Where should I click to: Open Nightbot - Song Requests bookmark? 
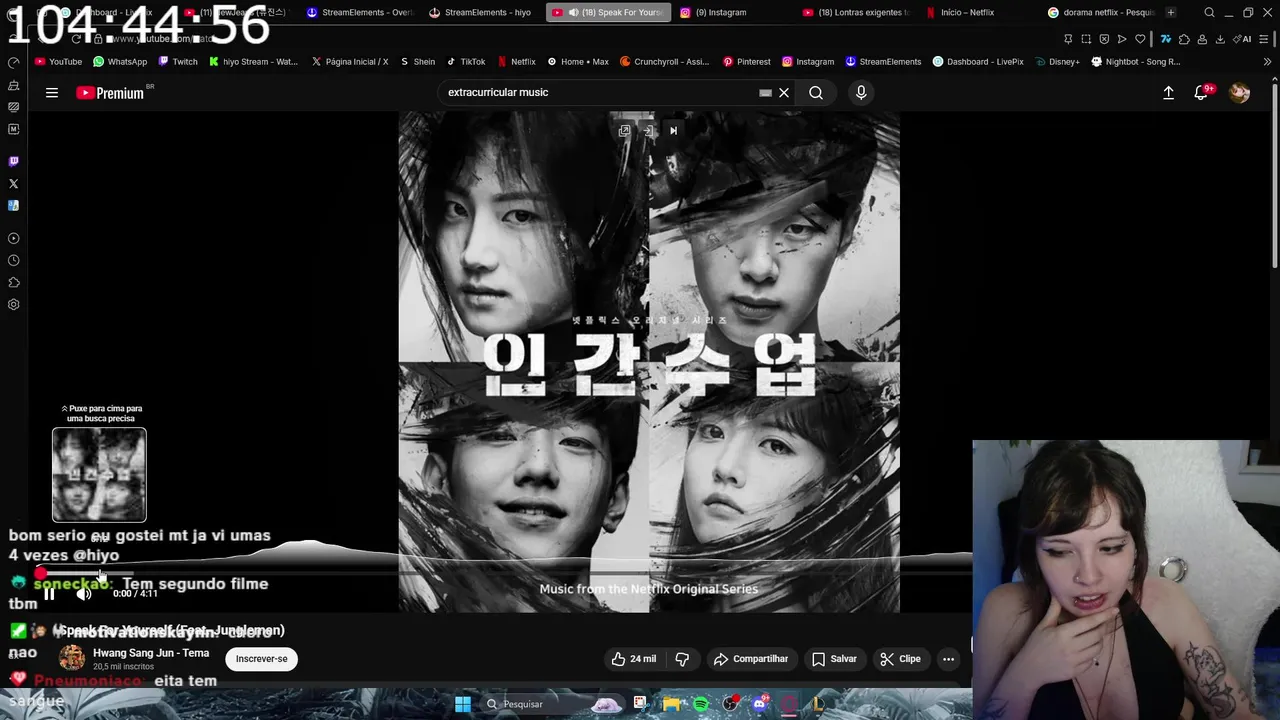tap(1136, 62)
